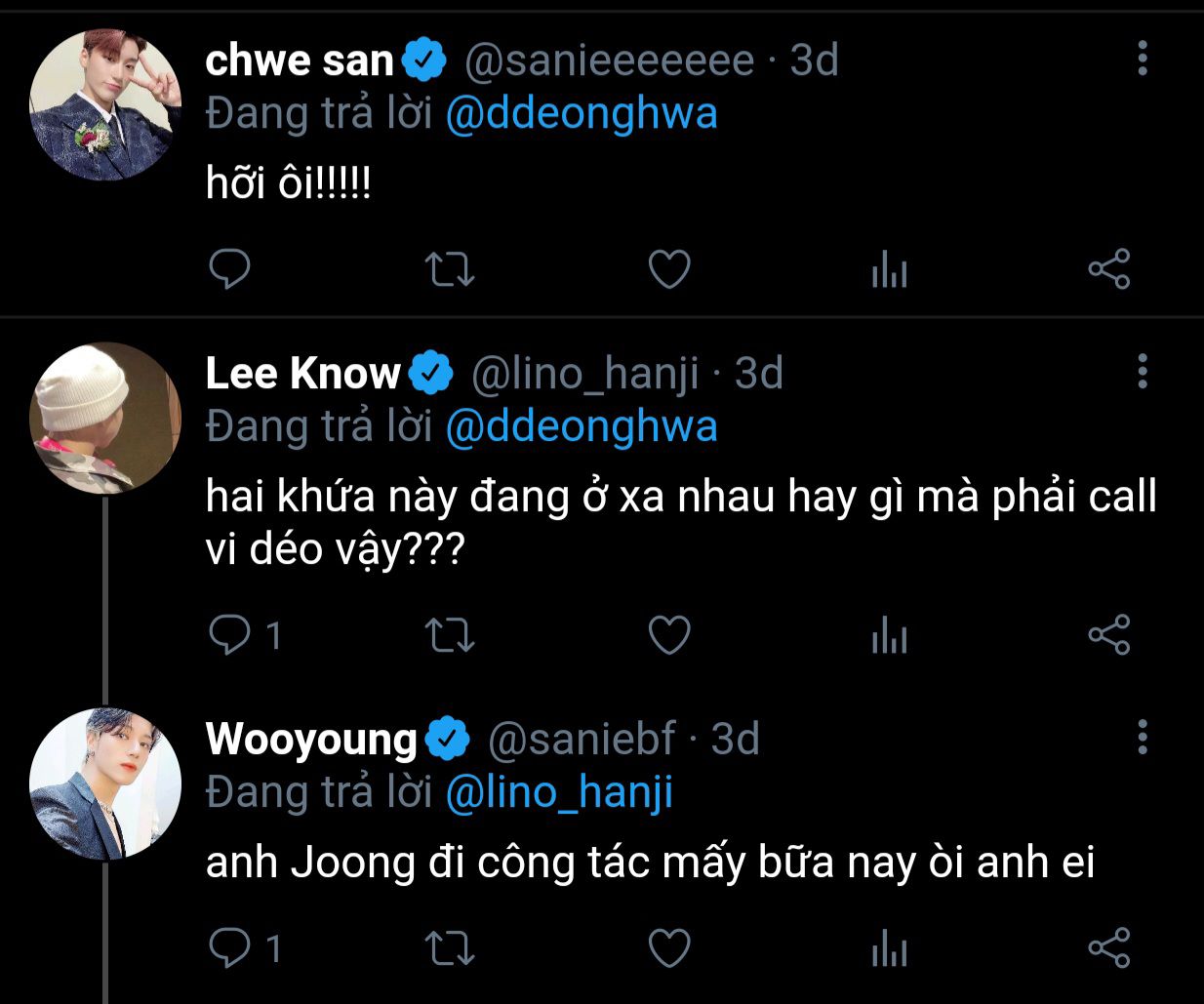Reply to Lee Know's tweet
The image size is (1204, 1004).
tap(230, 635)
